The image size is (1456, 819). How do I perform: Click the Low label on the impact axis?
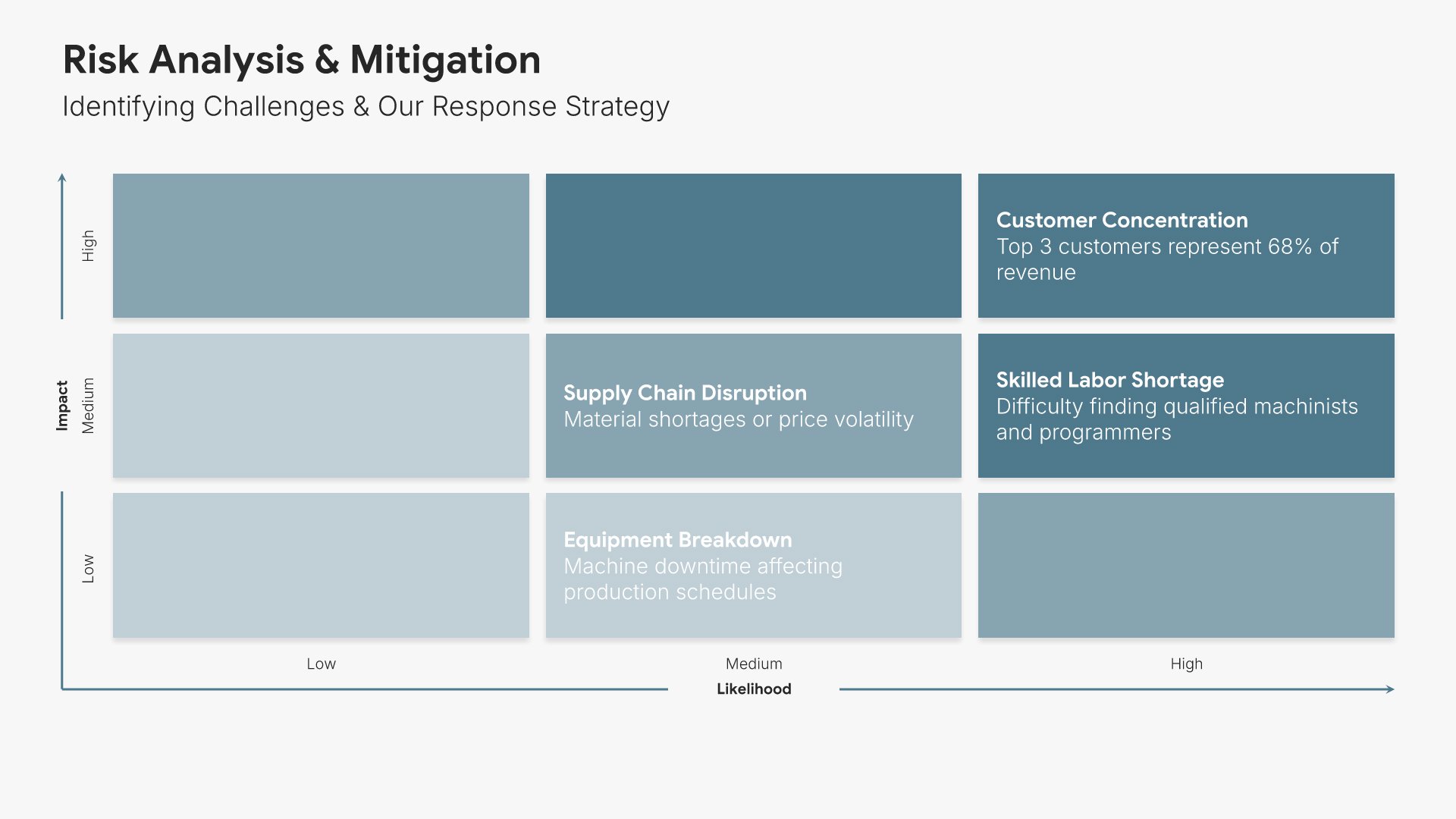(88, 568)
